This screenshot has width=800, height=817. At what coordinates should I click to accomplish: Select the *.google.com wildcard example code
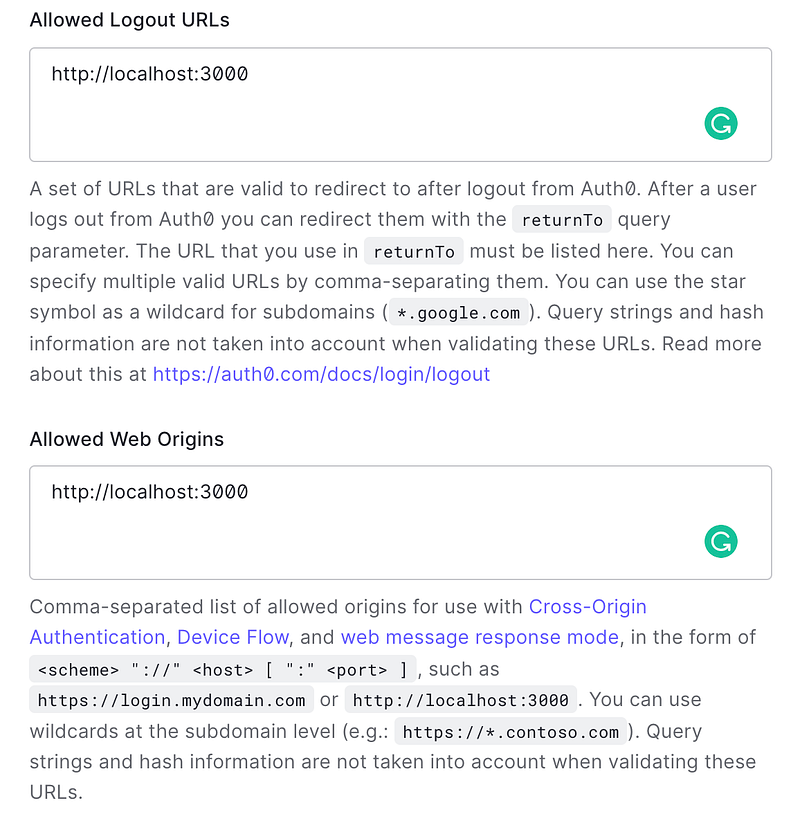click(x=458, y=313)
